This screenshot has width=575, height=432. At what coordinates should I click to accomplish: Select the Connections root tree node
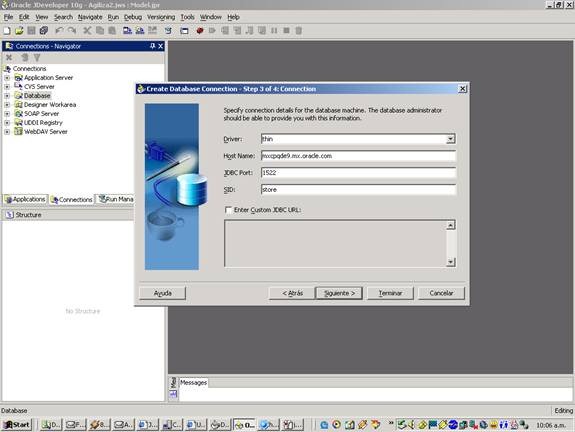29,69
